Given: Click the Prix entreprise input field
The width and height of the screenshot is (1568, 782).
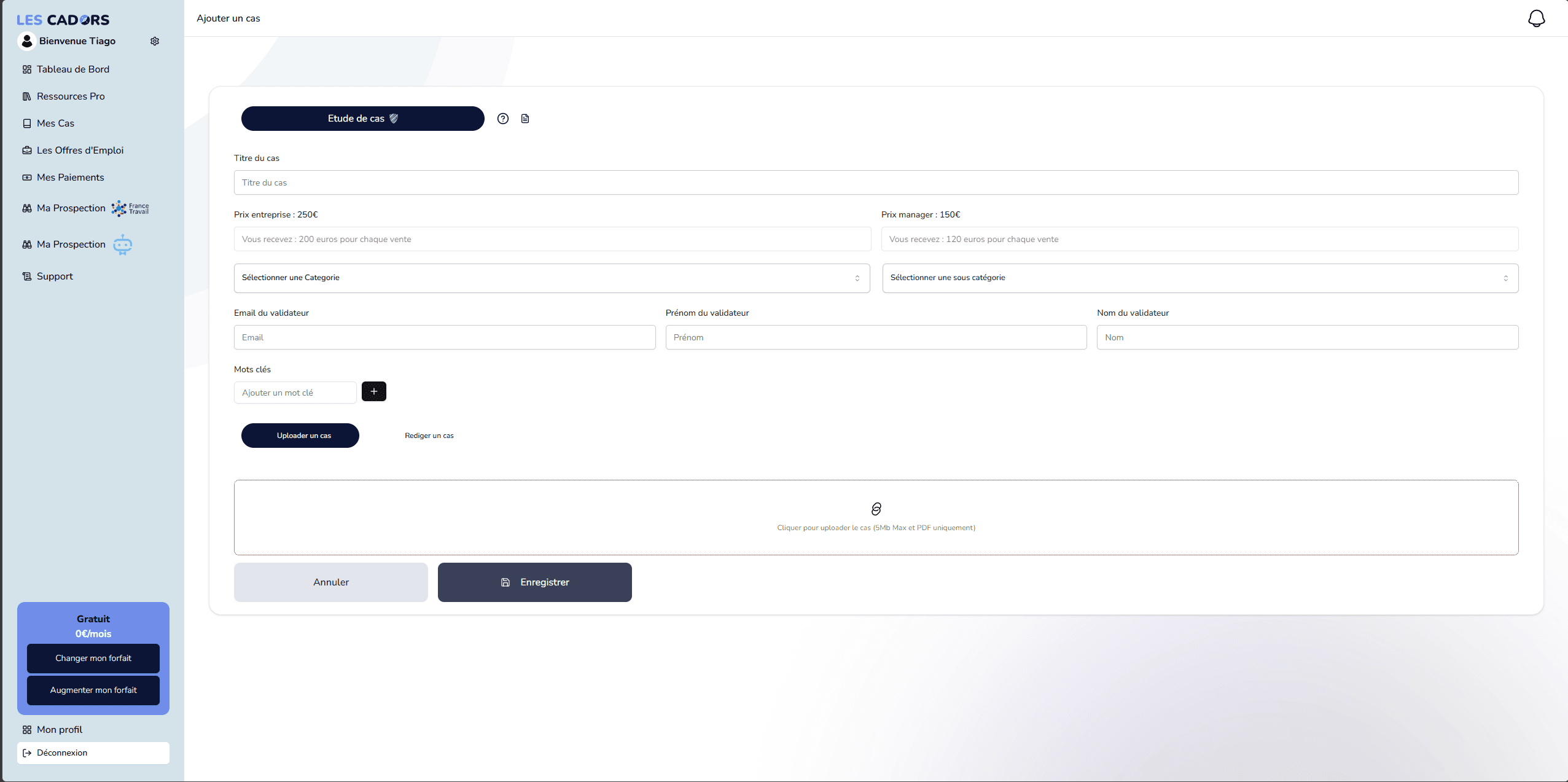Looking at the screenshot, I should tap(552, 239).
